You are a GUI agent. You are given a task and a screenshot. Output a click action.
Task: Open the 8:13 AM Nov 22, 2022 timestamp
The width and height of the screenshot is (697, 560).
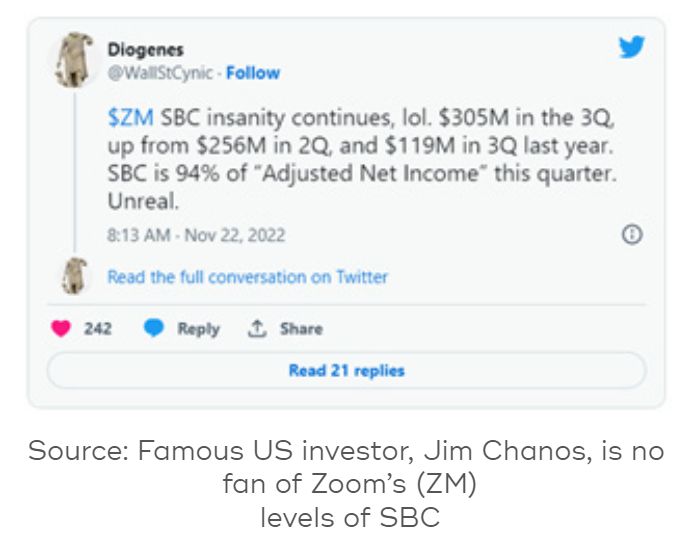(196, 235)
